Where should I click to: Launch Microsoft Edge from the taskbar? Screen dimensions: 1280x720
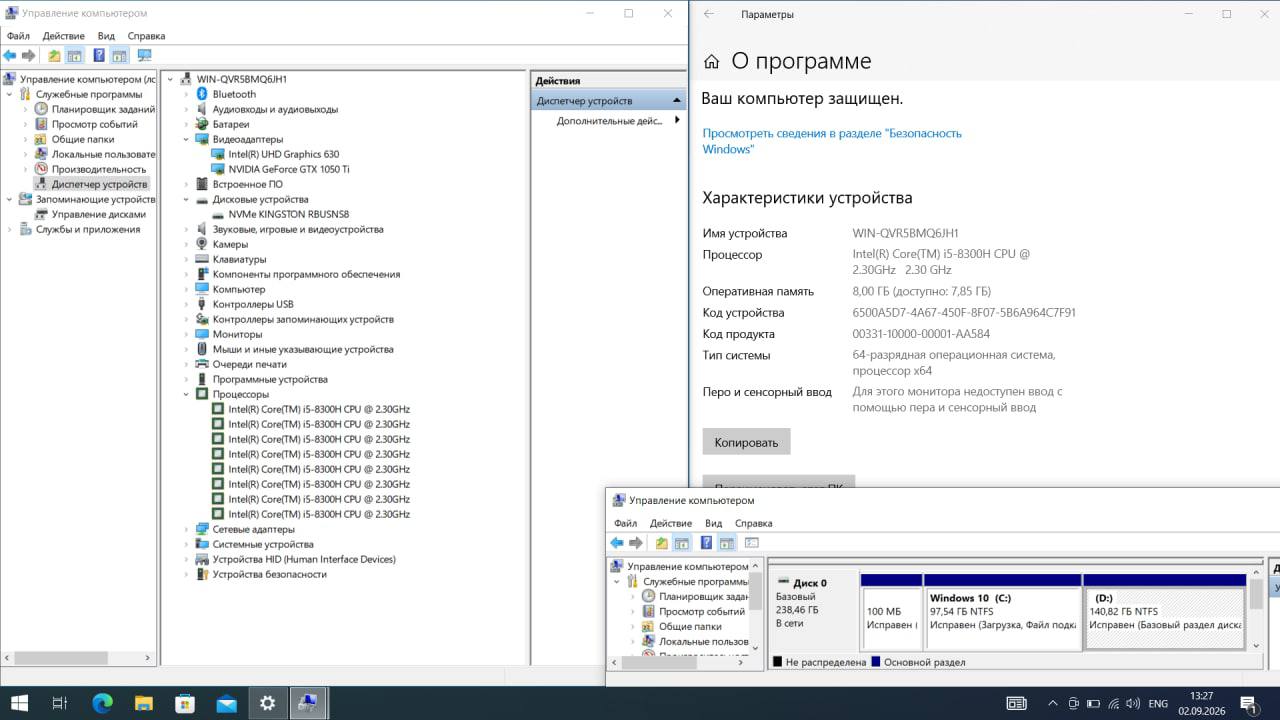[102, 703]
